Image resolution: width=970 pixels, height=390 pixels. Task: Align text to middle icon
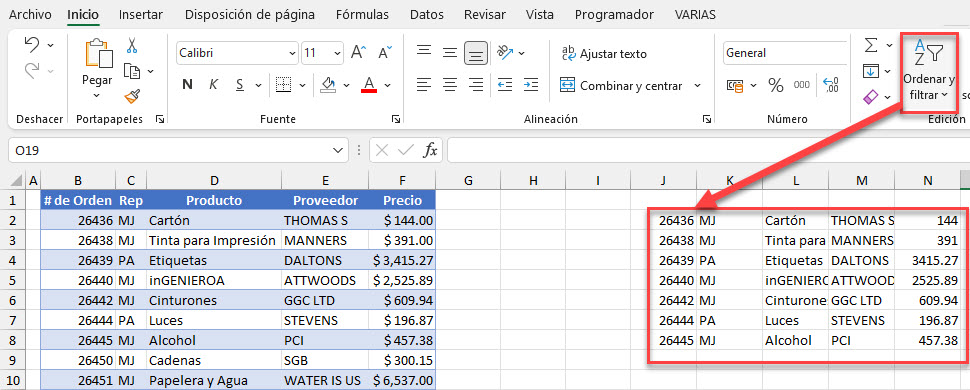450,53
